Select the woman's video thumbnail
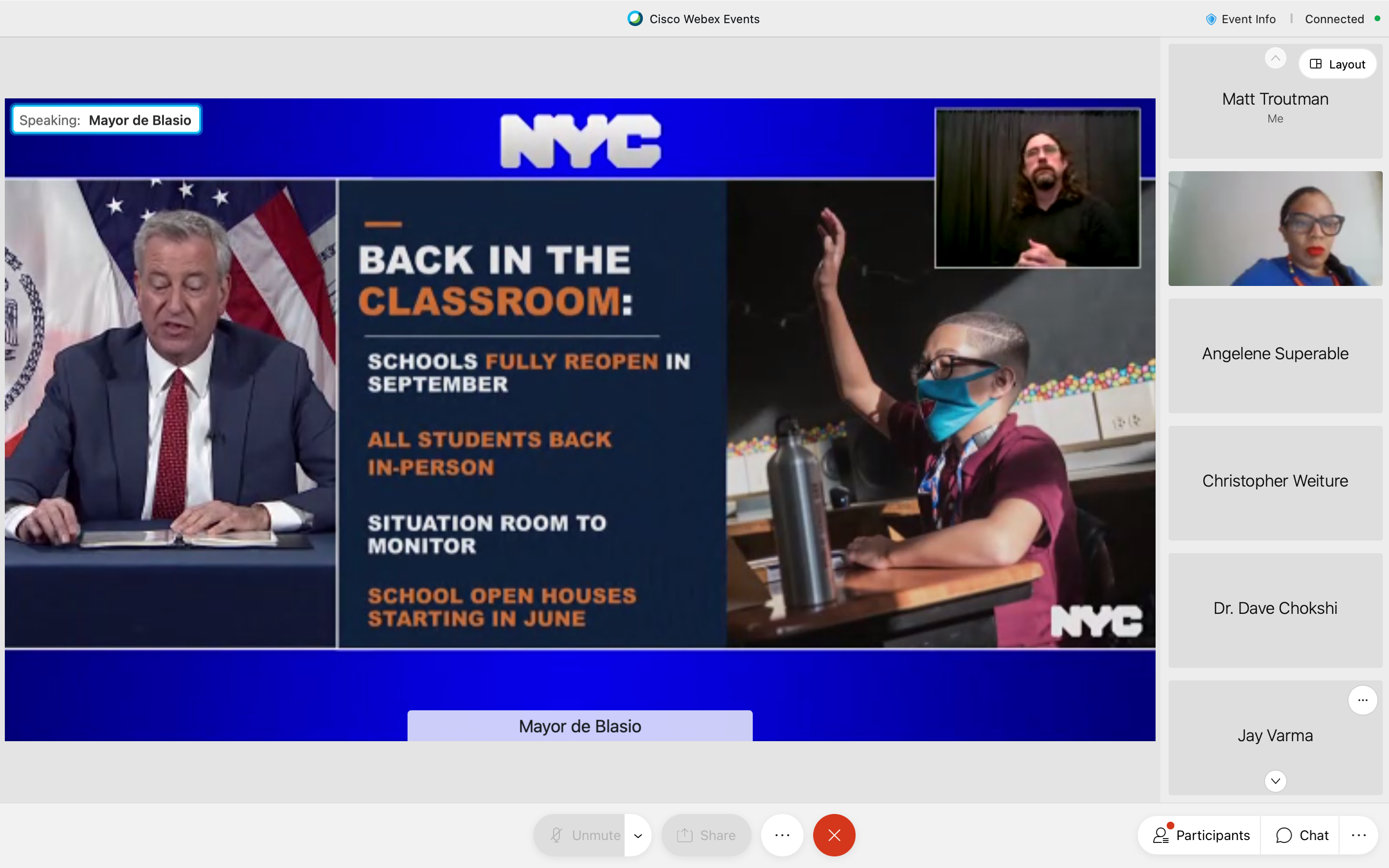 [x=1275, y=229]
